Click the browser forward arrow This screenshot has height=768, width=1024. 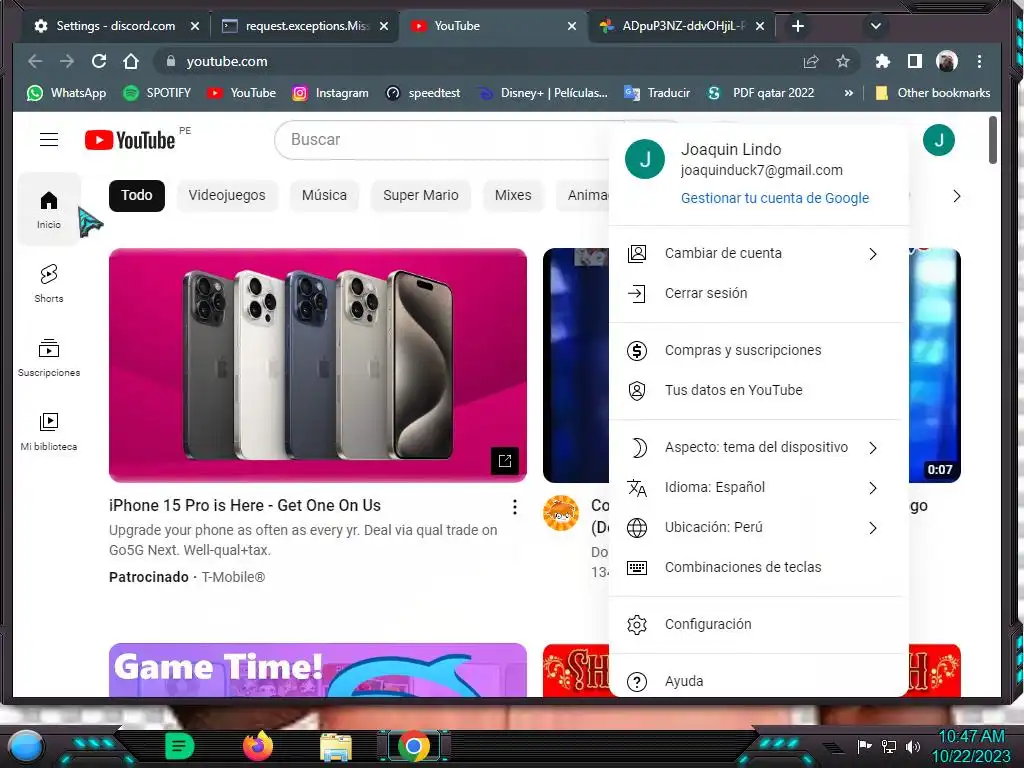point(67,61)
